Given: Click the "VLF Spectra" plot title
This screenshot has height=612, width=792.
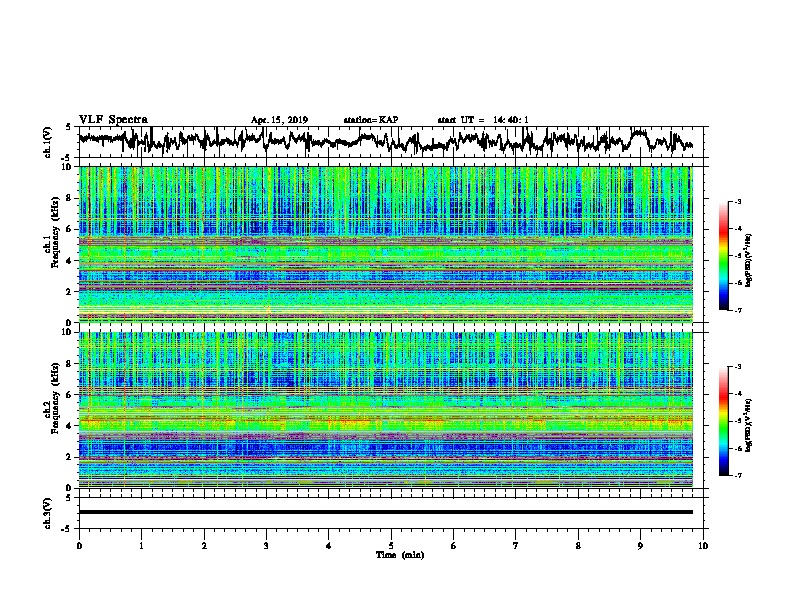Looking at the screenshot, I should tap(113, 120).
